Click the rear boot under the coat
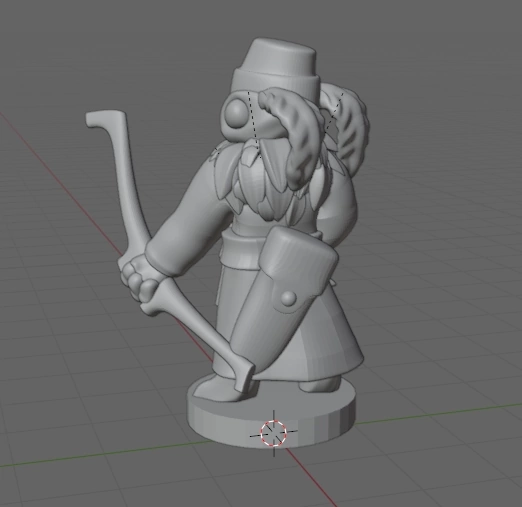 tap(319, 386)
